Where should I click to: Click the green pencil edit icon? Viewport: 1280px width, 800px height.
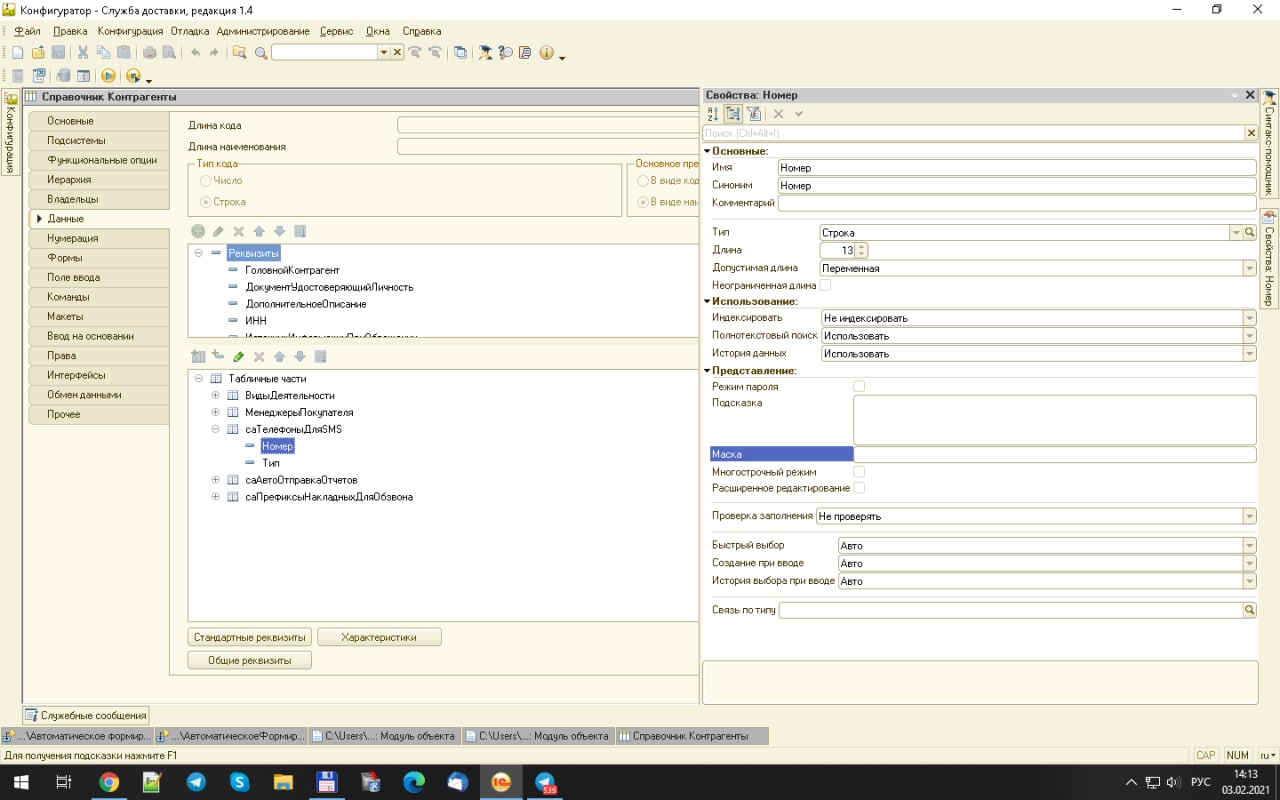(238, 357)
